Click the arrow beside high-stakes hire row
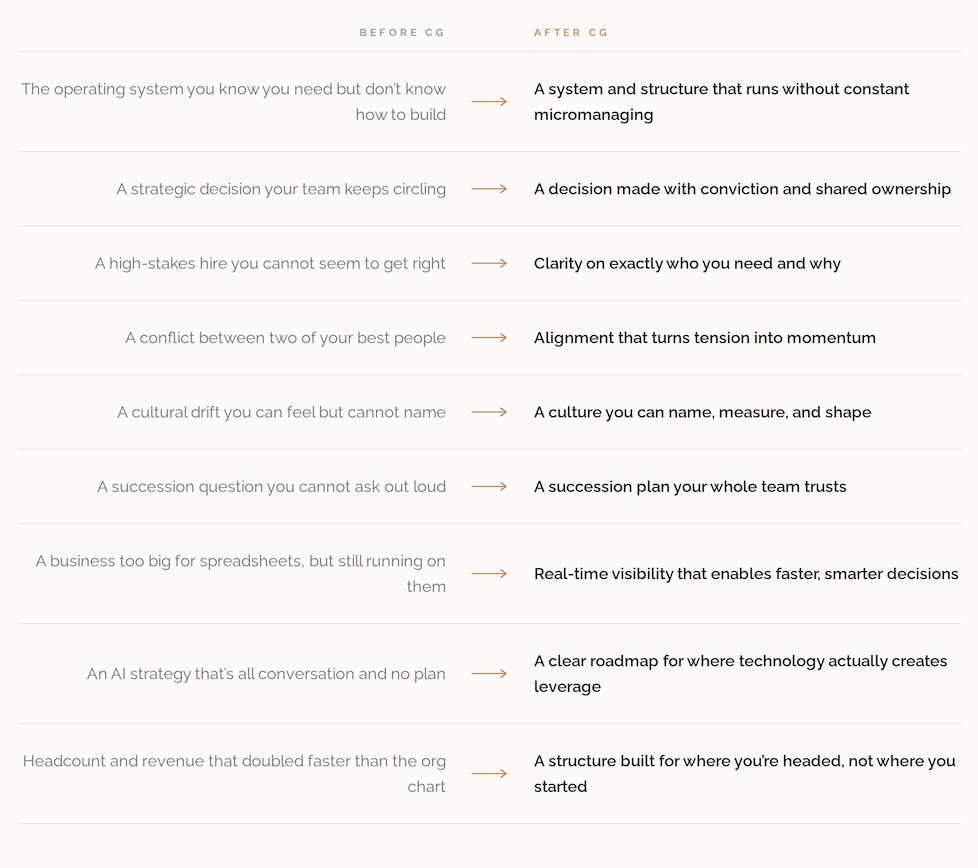Screen dimensions: 978x868 pos(489,263)
